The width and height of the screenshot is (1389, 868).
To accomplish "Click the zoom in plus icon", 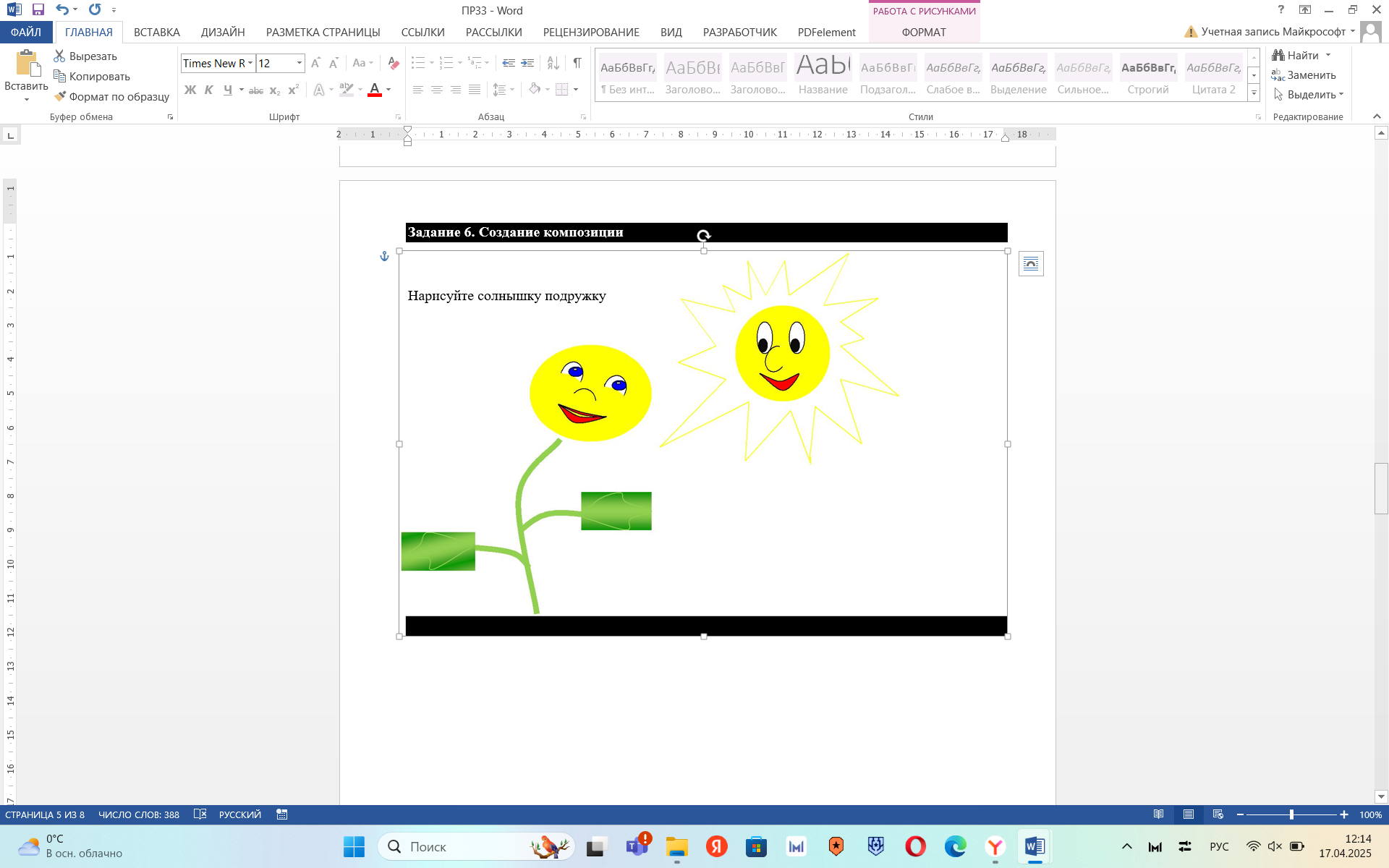I will coord(1344,814).
